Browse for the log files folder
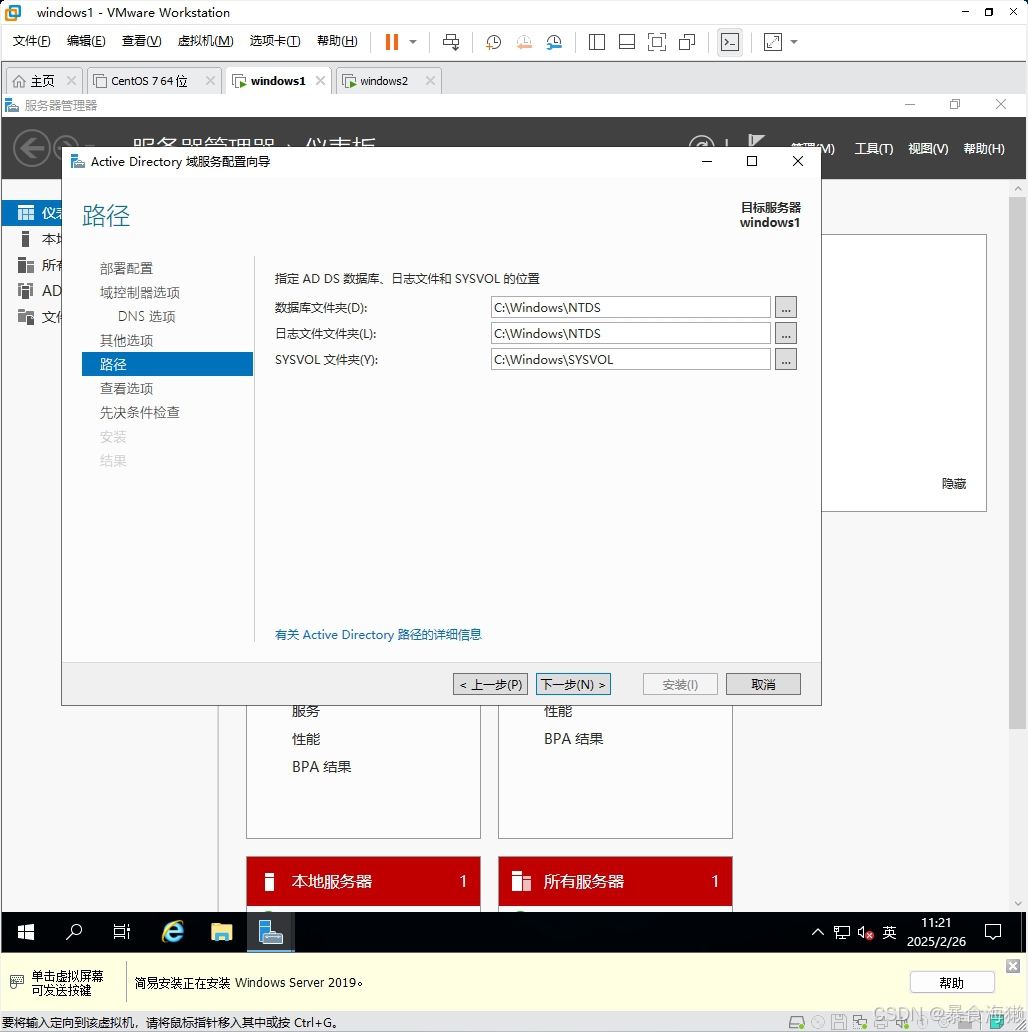This screenshot has width=1028, height=1032. pyautogui.click(x=786, y=334)
